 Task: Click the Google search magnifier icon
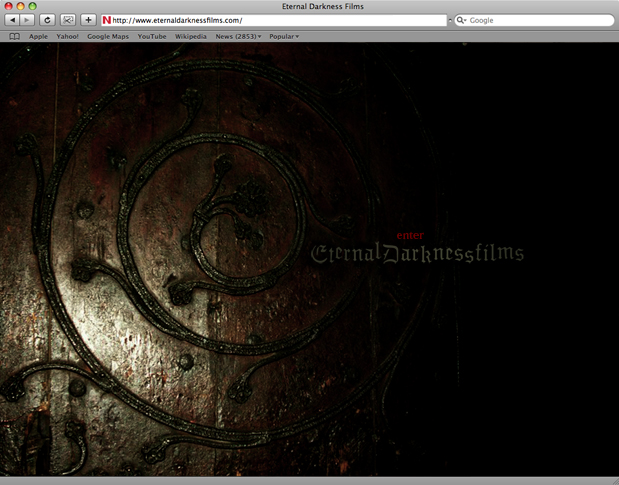tap(461, 20)
